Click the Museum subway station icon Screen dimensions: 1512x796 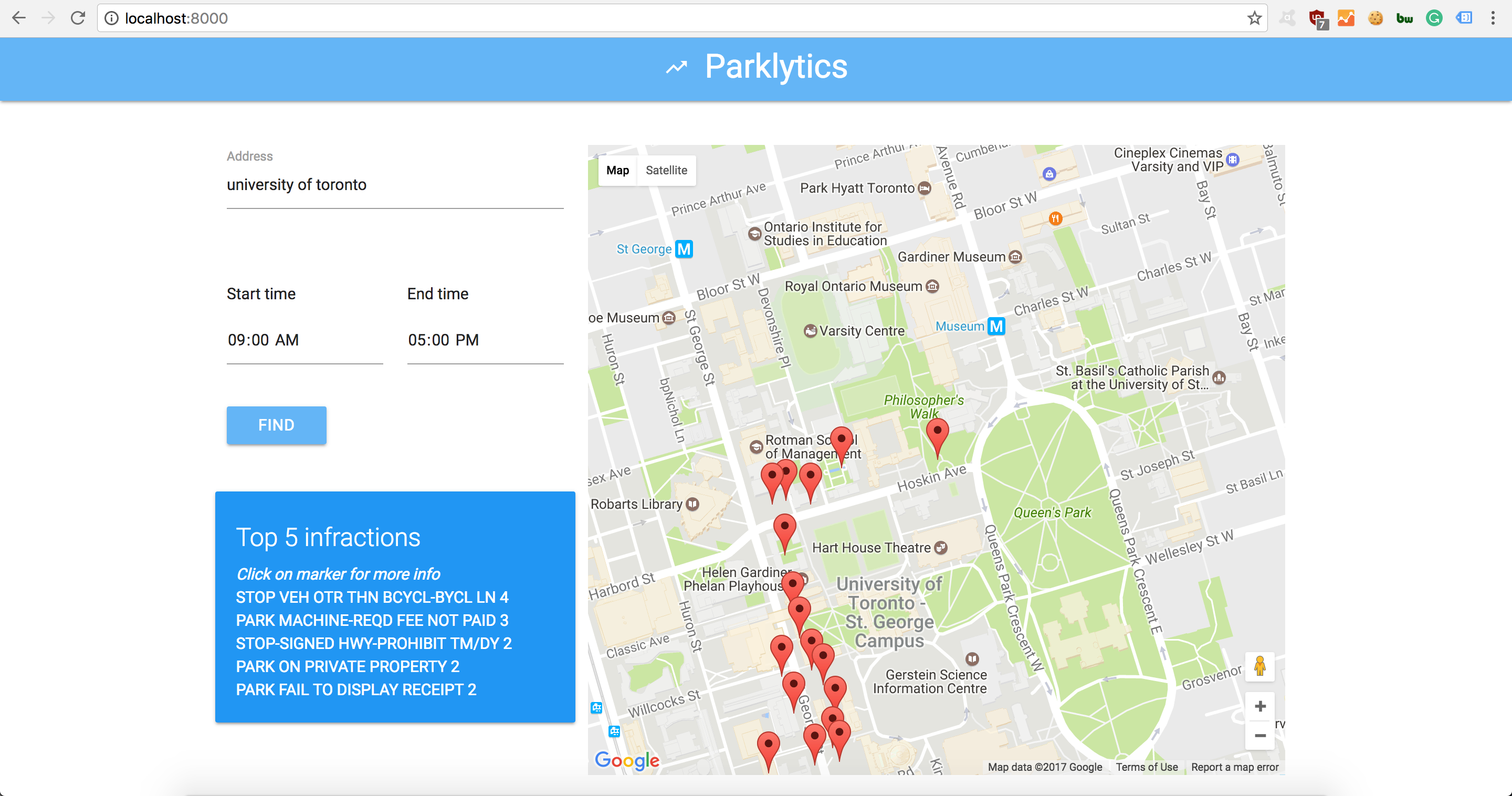(x=996, y=326)
